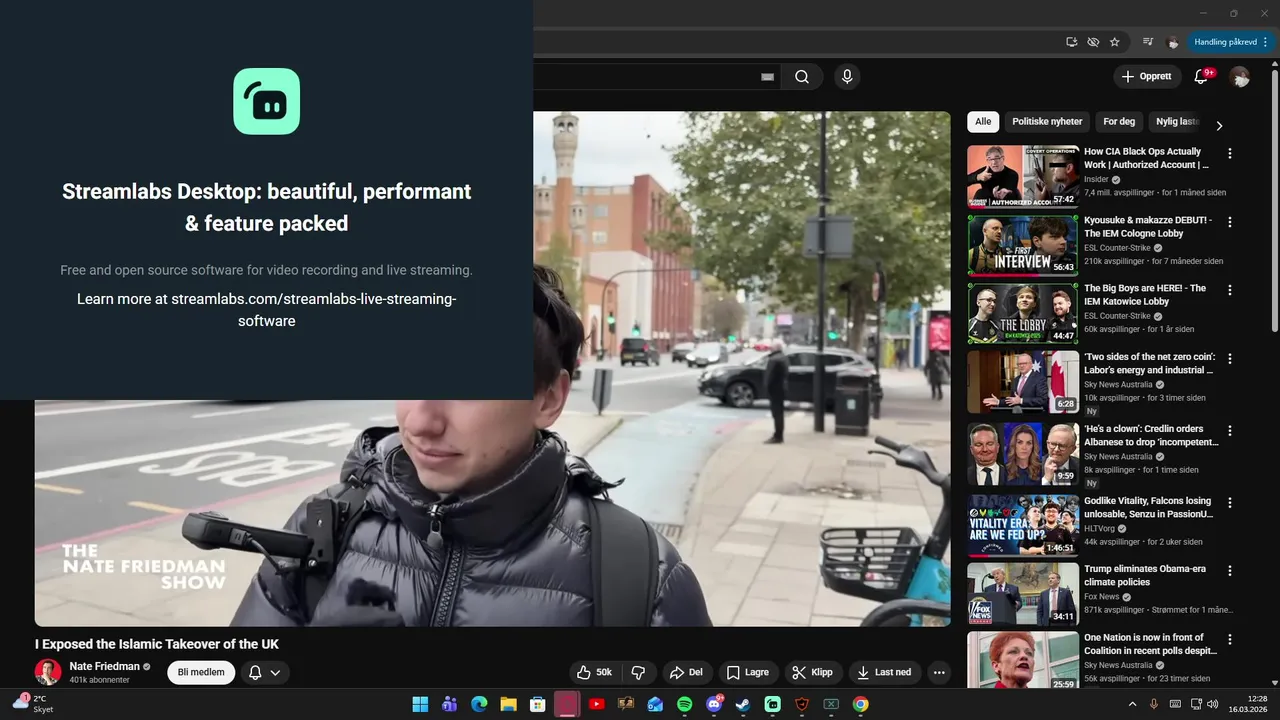Click the Streamlabs logo in overlay
The width and height of the screenshot is (1280, 720).
point(267,101)
